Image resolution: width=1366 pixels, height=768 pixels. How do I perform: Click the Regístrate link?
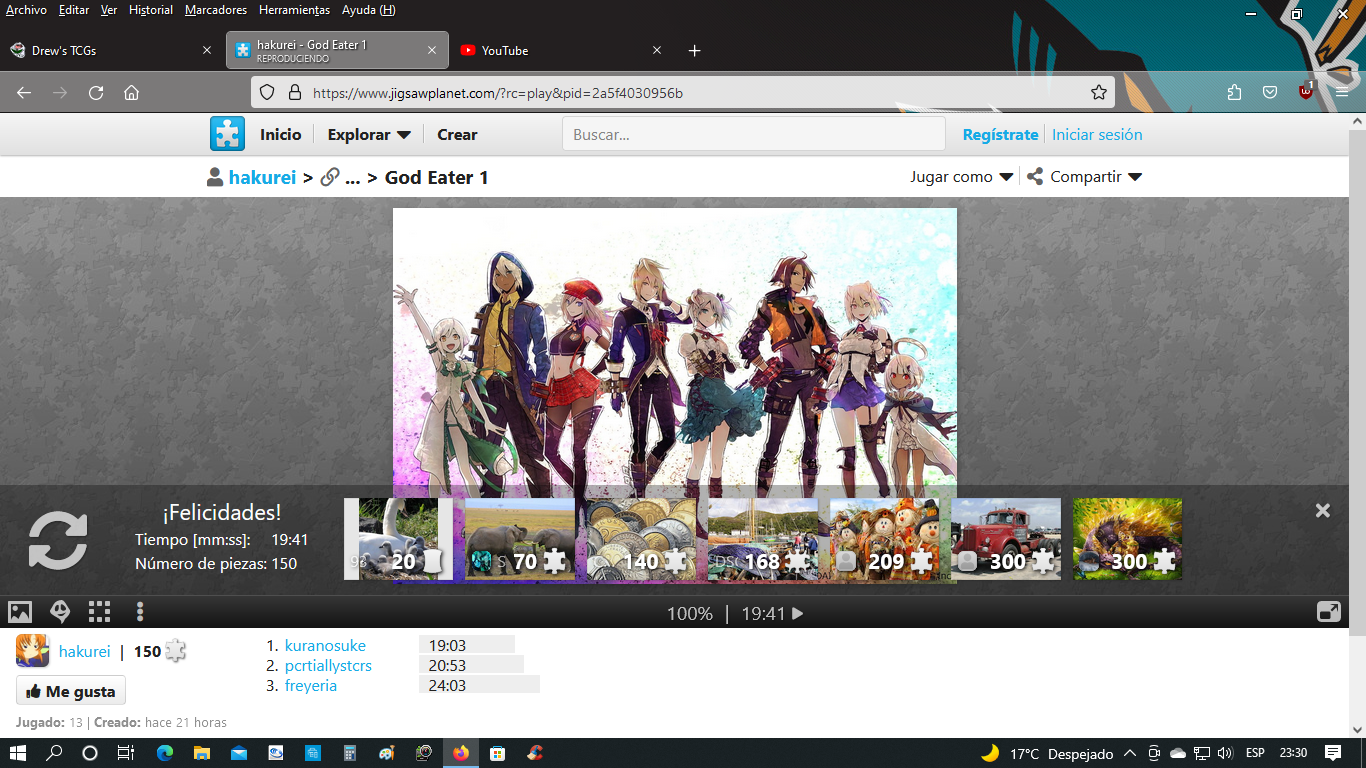click(x=1000, y=135)
